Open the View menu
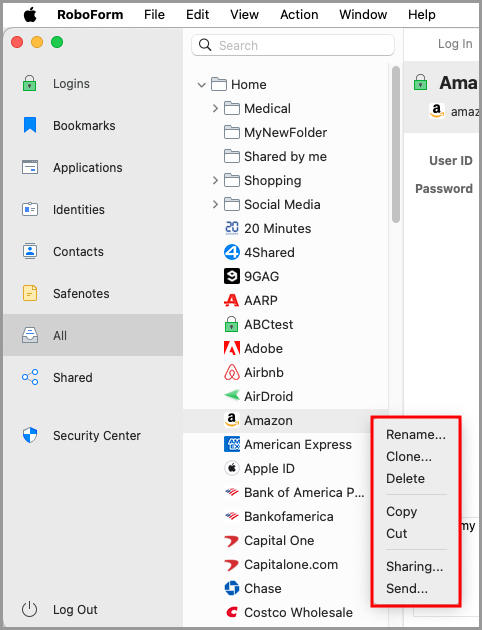The width and height of the screenshot is (482, 630). [x=244, y=14]
